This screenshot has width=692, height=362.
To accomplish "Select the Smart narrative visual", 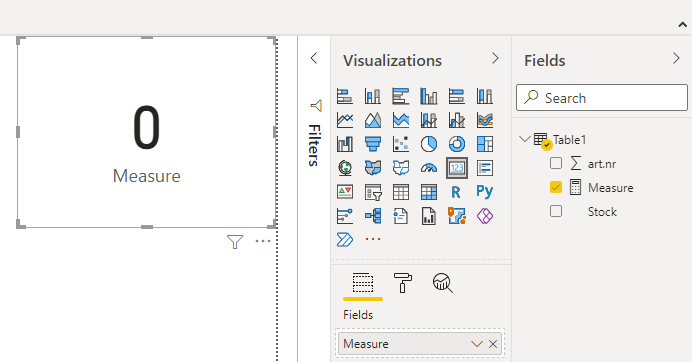I will pyautogui.click(x=401, y=216).
